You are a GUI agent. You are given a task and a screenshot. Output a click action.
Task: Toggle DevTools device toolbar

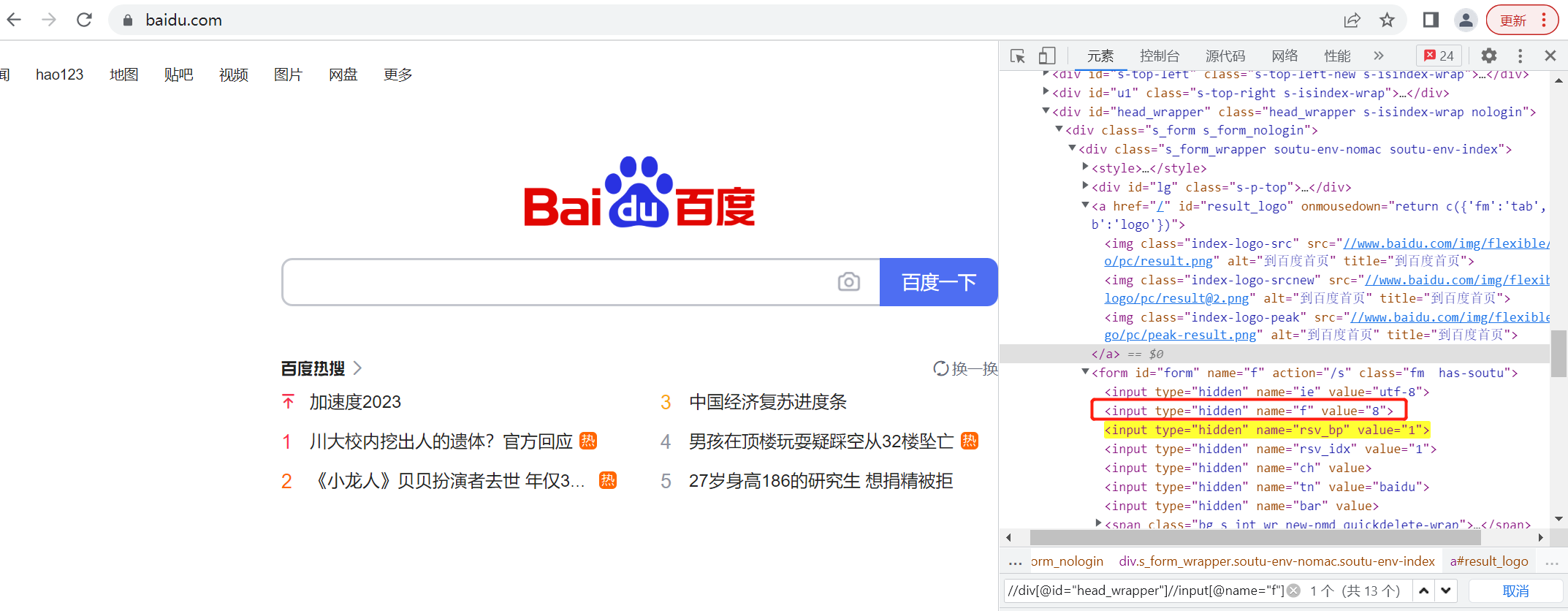[x=1047, y=56]
